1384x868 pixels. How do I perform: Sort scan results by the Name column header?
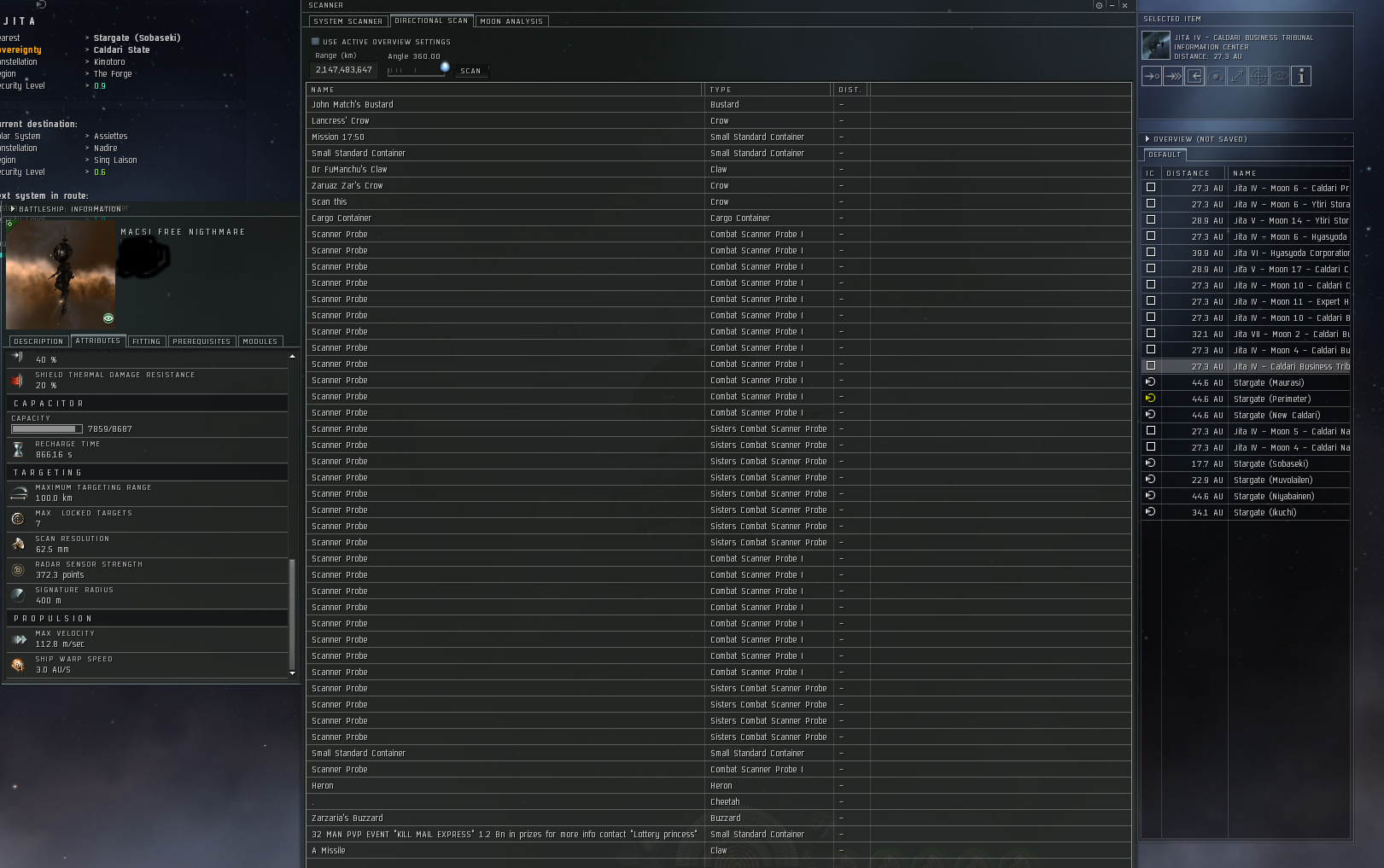(x=505, y=90)
